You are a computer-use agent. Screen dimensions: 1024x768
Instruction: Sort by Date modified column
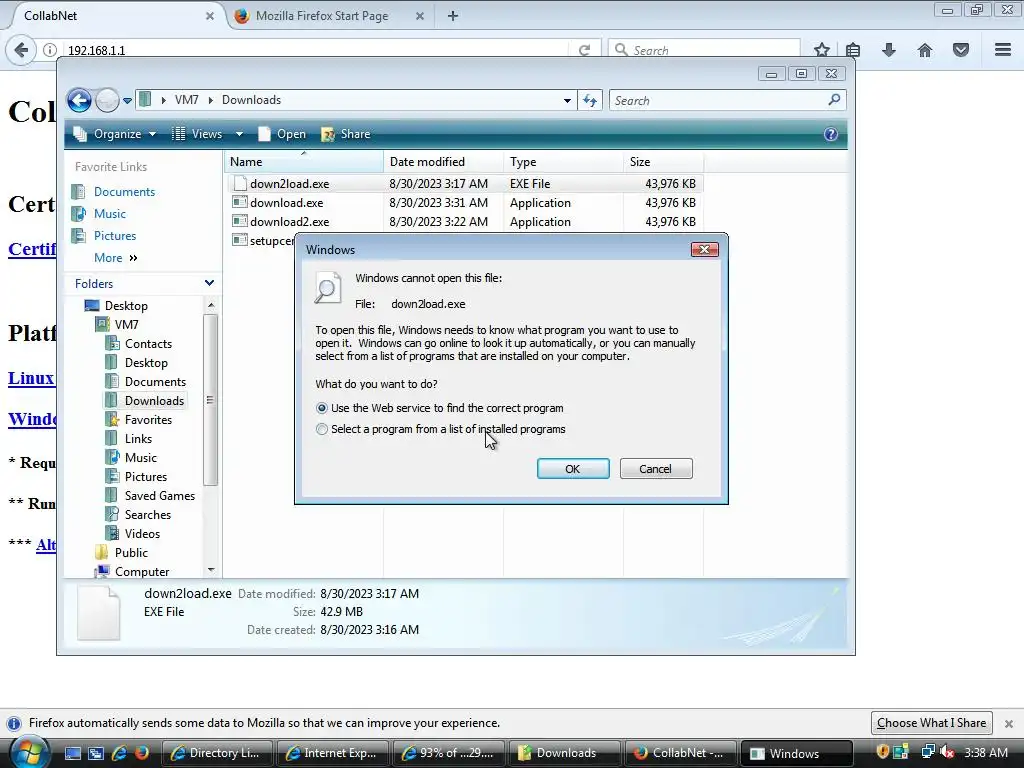tap(443, 161)
